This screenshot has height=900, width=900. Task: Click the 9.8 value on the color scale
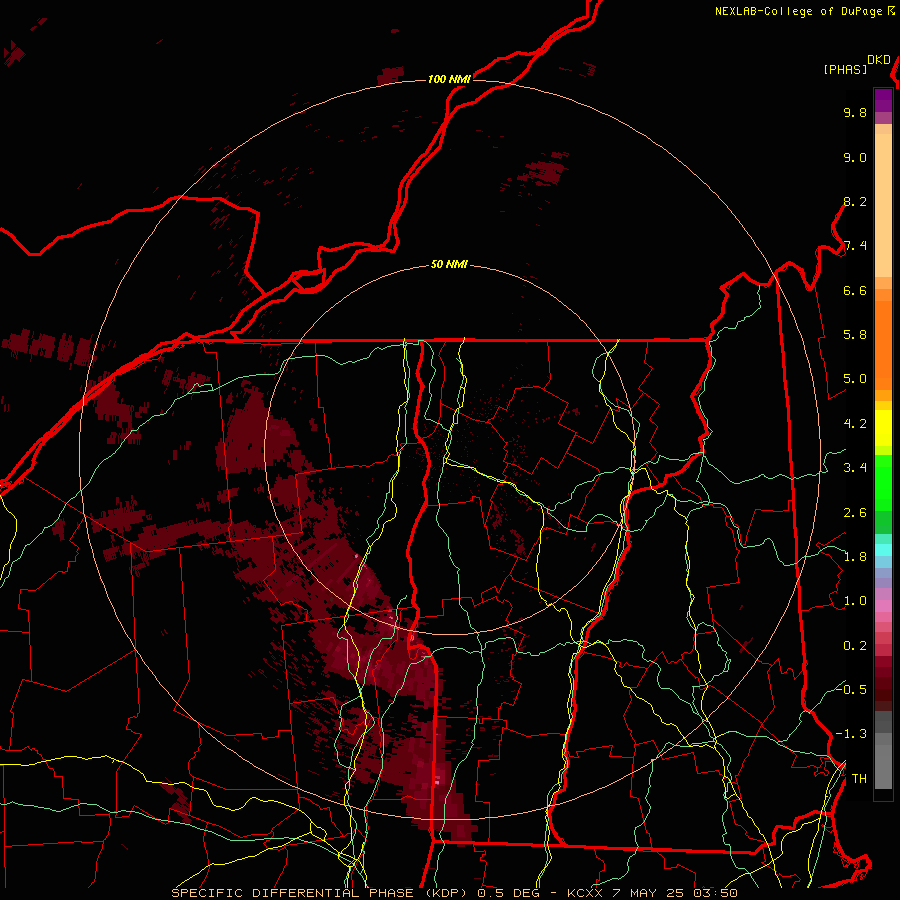[855, 112]
